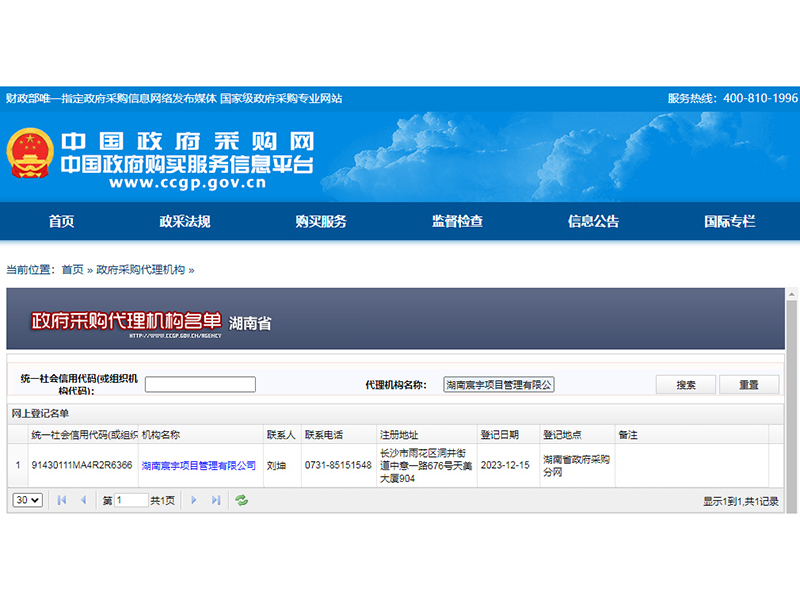
Task: Click row number 1 cell
Action: click(x=18, y=465)
